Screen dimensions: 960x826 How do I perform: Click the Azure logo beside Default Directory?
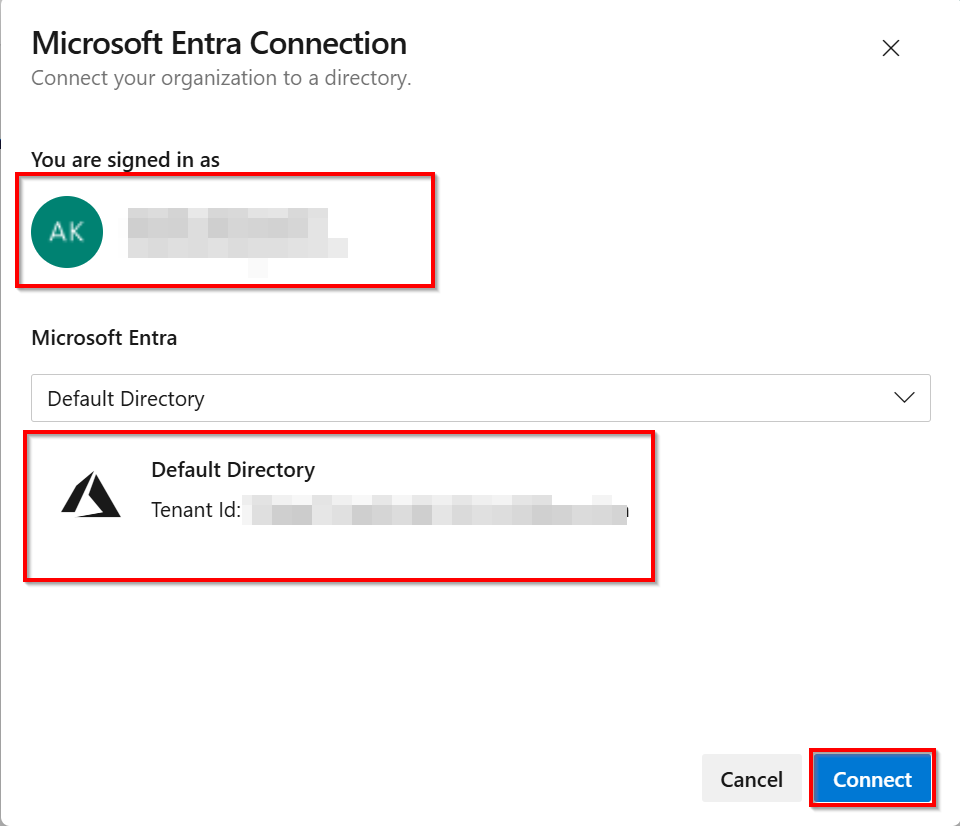(x=91, y=494)
